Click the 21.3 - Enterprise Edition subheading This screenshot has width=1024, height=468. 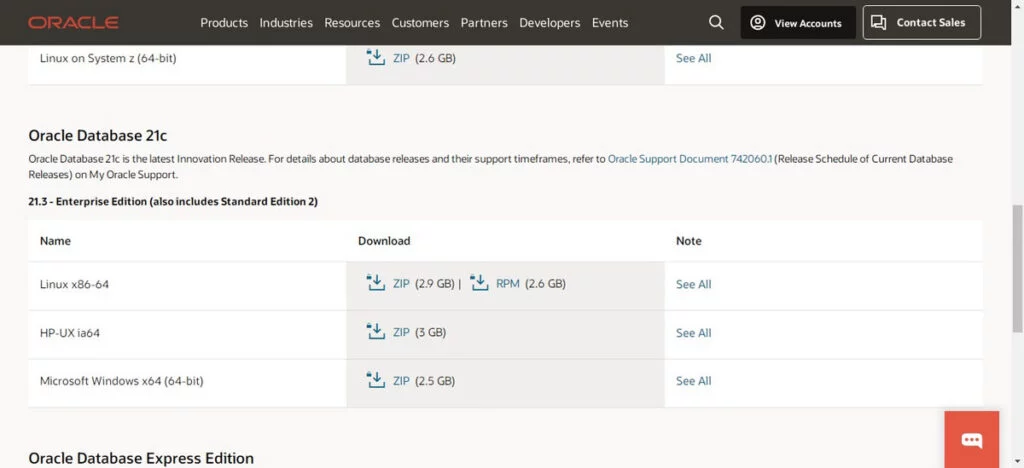click(173, 202)
